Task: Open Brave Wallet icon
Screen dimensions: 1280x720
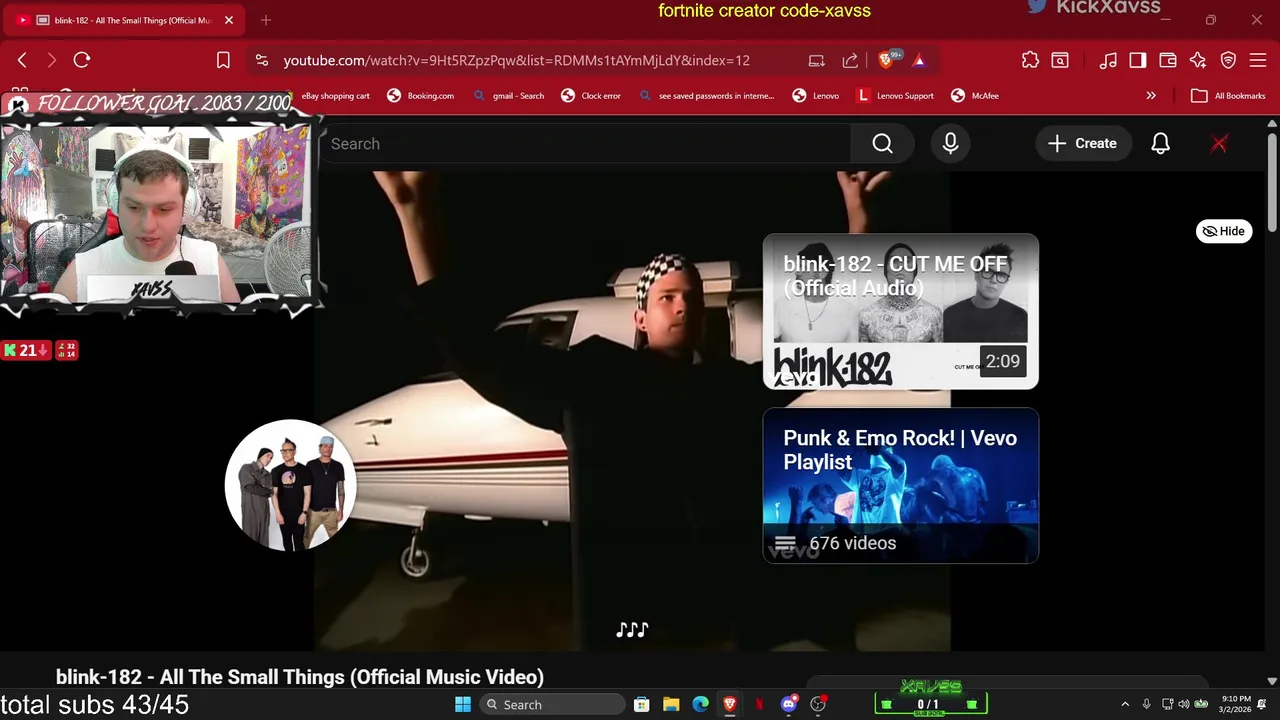Action: tap(1168, 60)
